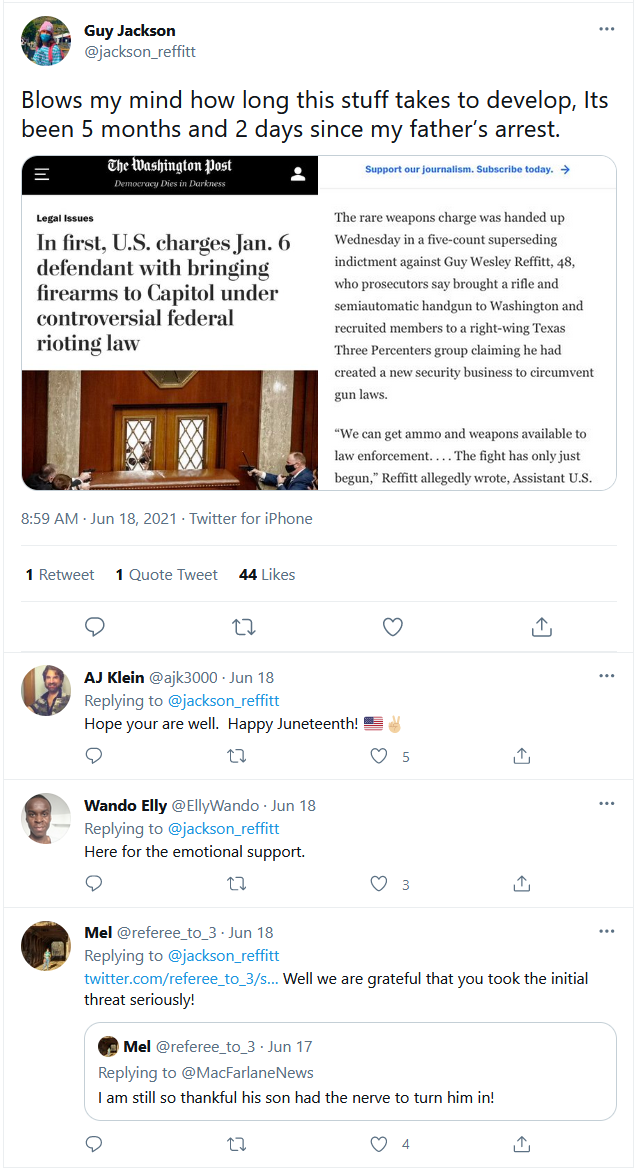Viewport: 639px width, 1168px height.
Task: Retweet Wando Elly's reply
Action: [236, 884]
